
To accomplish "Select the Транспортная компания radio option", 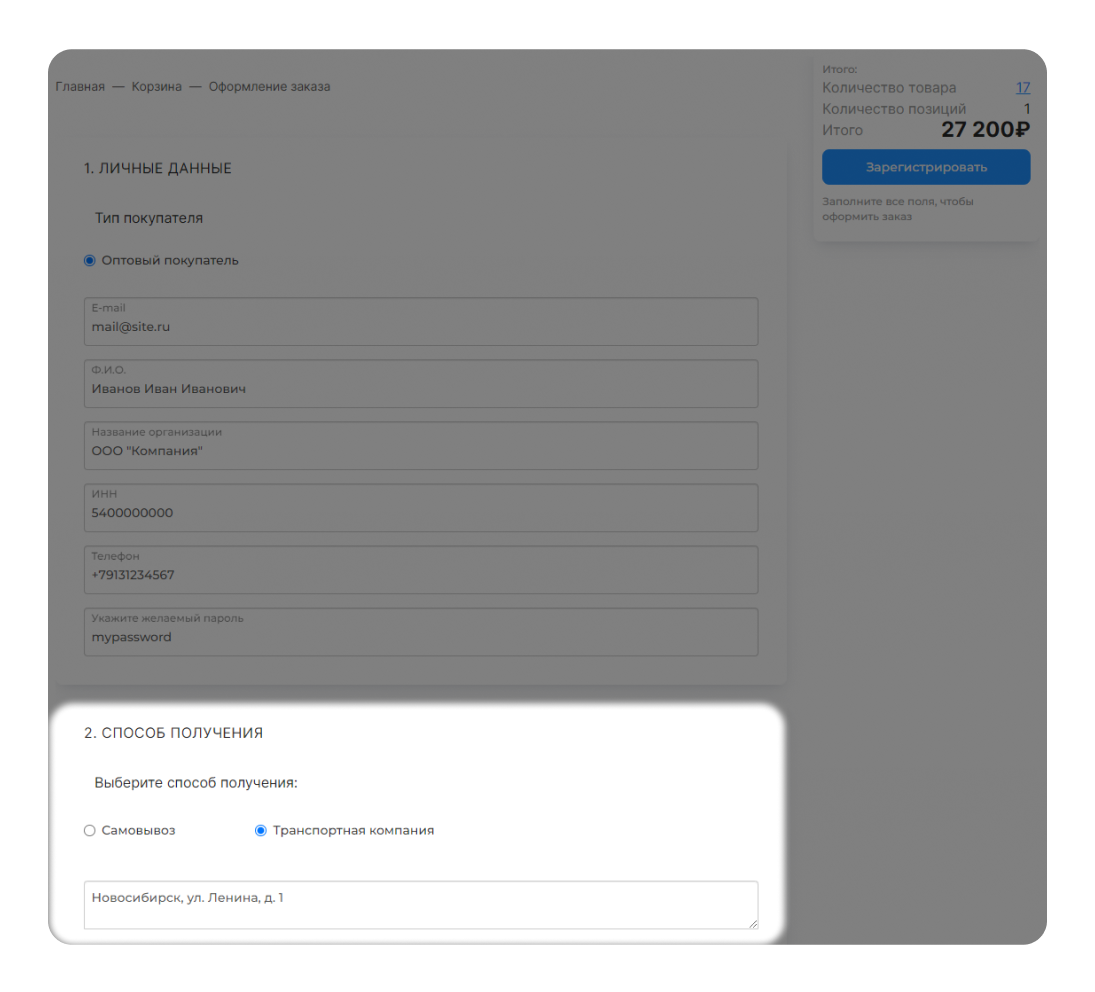I will [261, 830].
